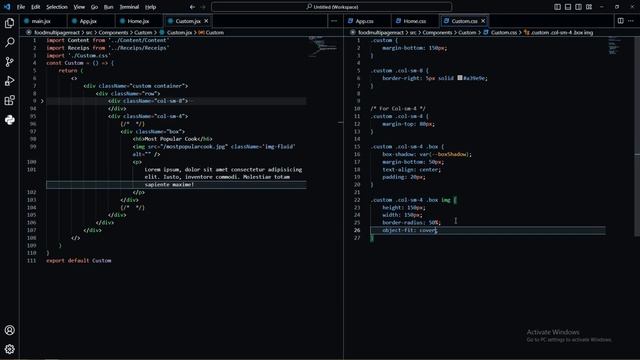
Task: Click 'Most Popular Cook' heading text
Action: click(x=171, y=139)
